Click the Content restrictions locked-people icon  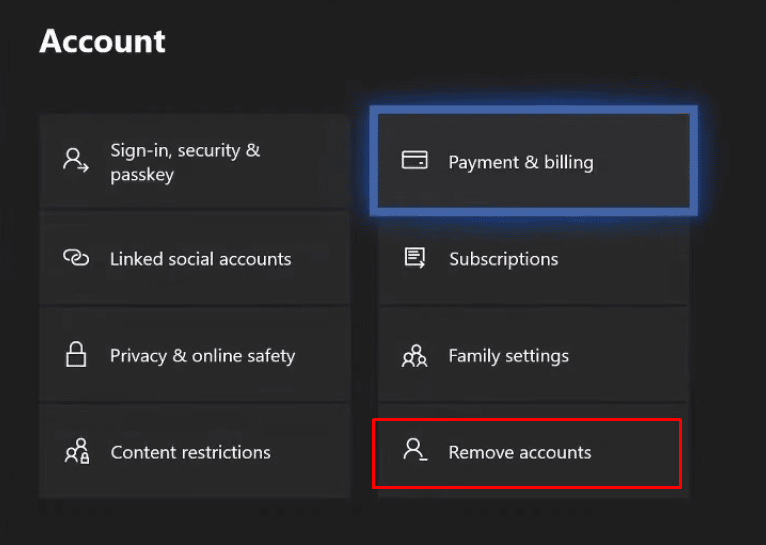(77, 452)
